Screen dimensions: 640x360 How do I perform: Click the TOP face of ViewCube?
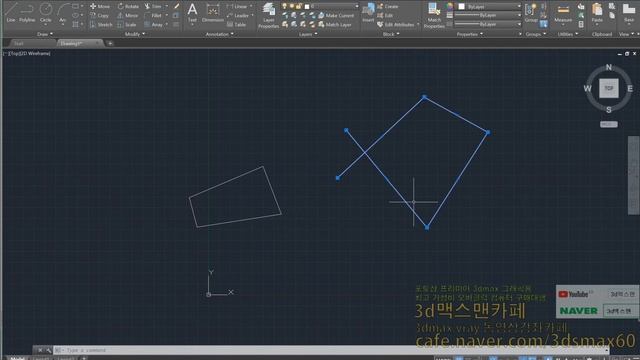(x=609, y=88)
